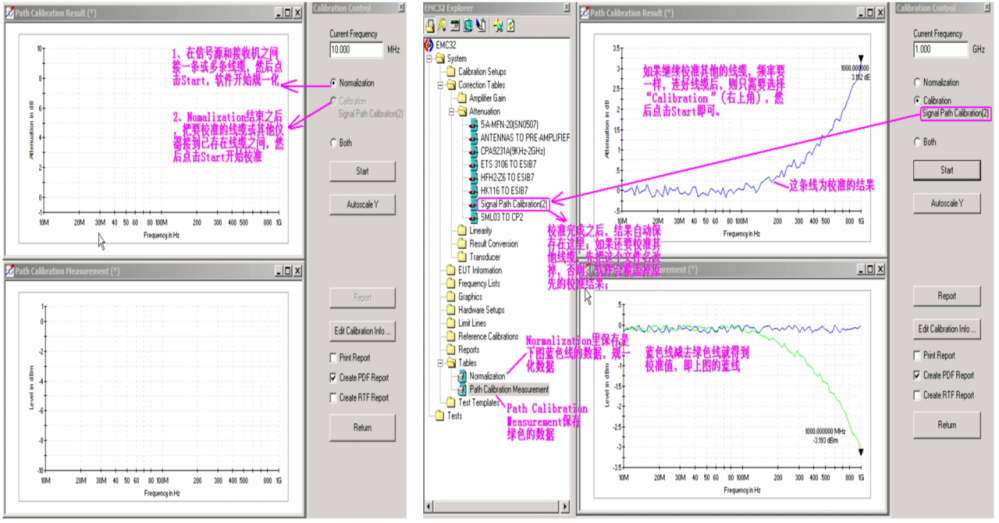The image size is (999, 523).
Task: Click Autoscale Y in right Calibration Control
Action: tap(947, 203)
